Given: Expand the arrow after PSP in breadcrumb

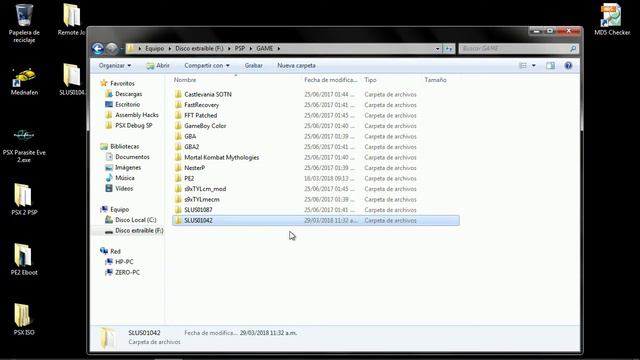Looking at the screenshot, I should click(x=251, y=49).
